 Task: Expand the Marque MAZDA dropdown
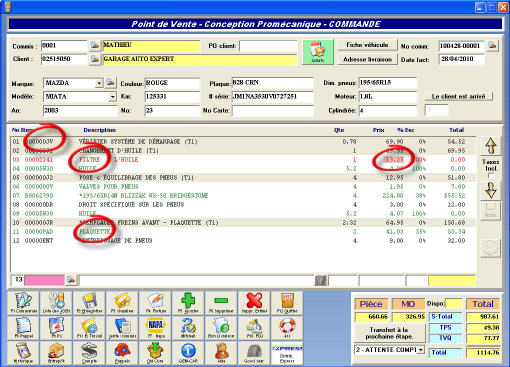click(99, 83)
